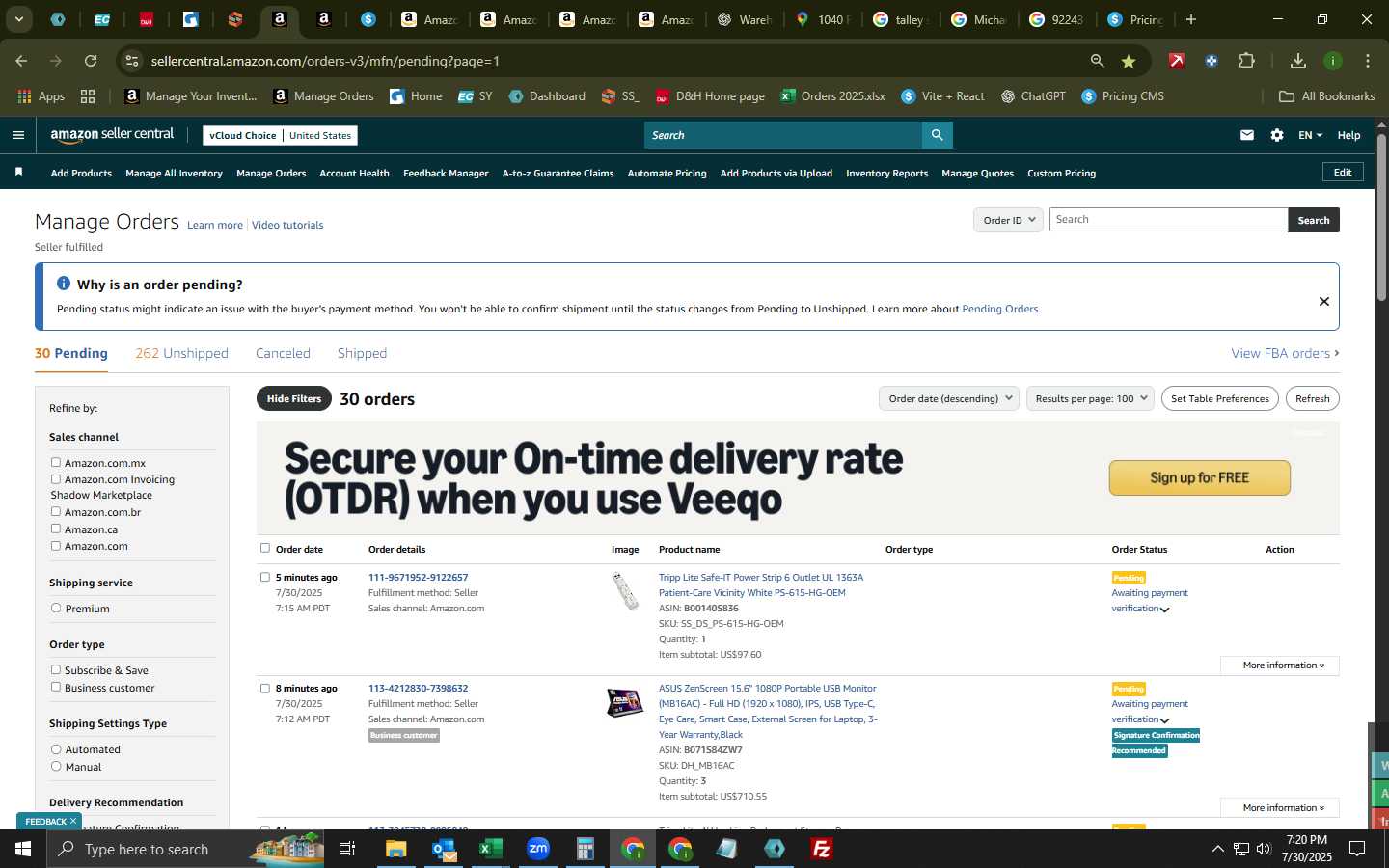
Task: Open the Order date (descending) sort dropdown
Action: 949,398
